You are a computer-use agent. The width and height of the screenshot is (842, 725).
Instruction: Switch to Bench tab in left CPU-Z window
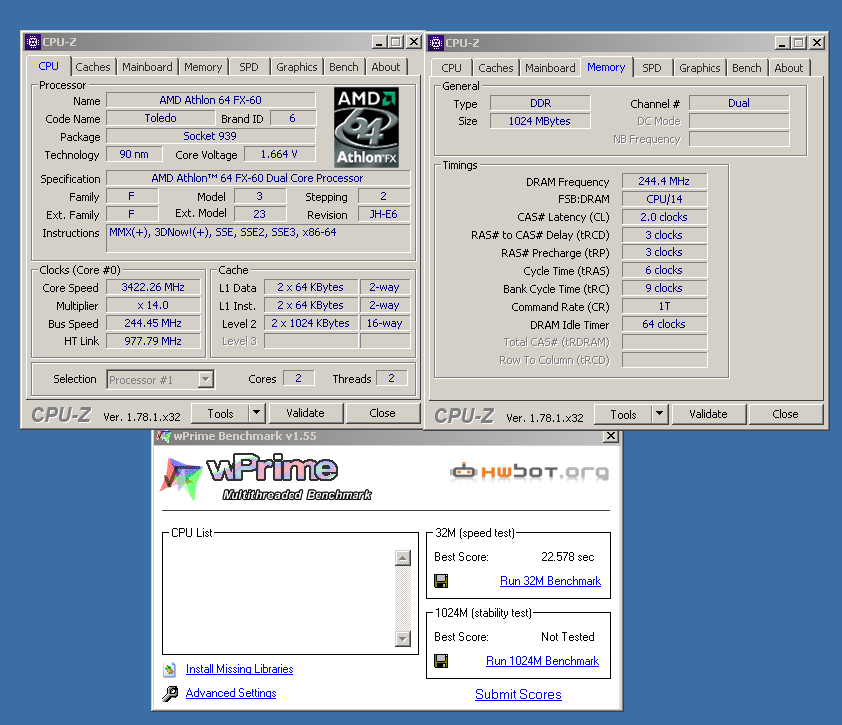[x=344, y=67]
